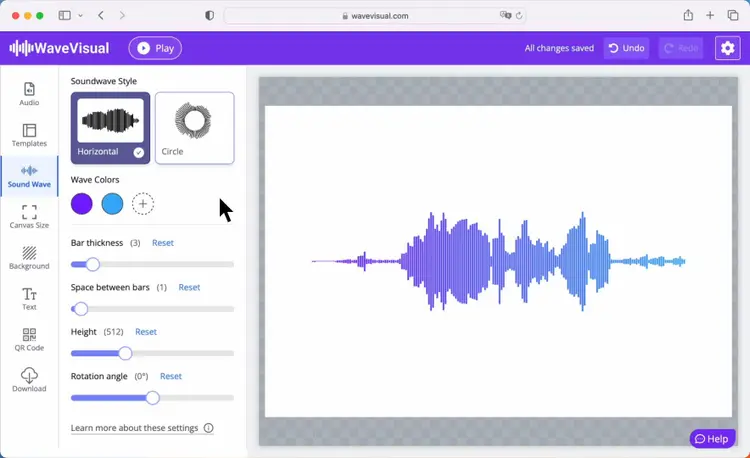
Task: Reset the Bar thickness value
Action: click(x=163, y=243)
